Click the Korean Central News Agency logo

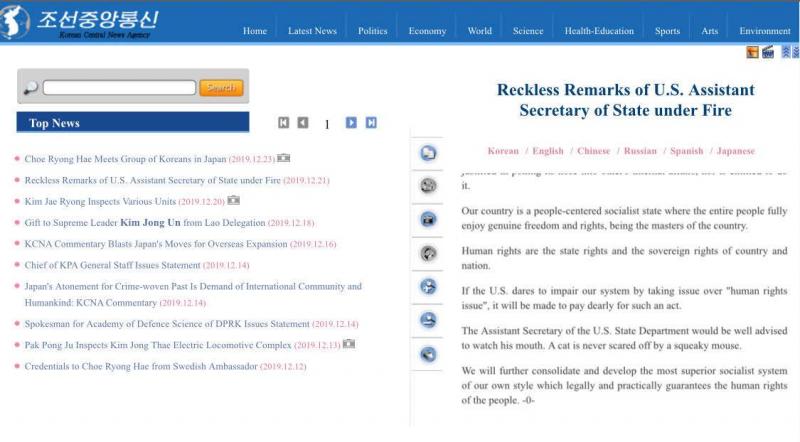pos(79,22)
